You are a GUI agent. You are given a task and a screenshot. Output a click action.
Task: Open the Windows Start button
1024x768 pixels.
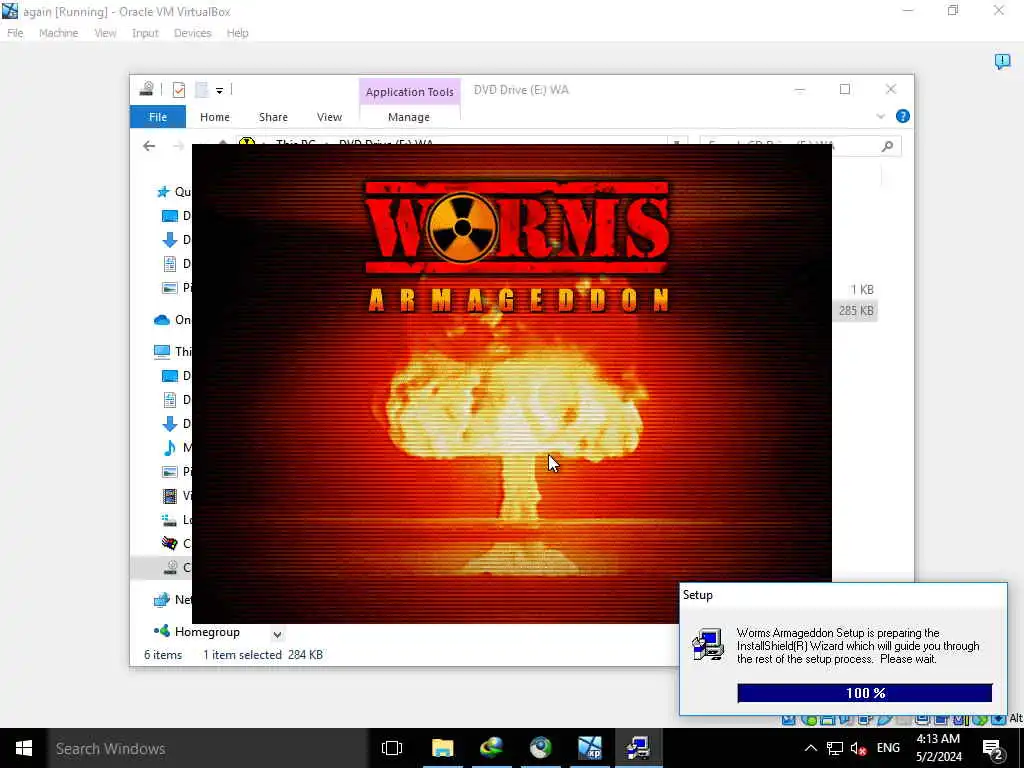24,748
